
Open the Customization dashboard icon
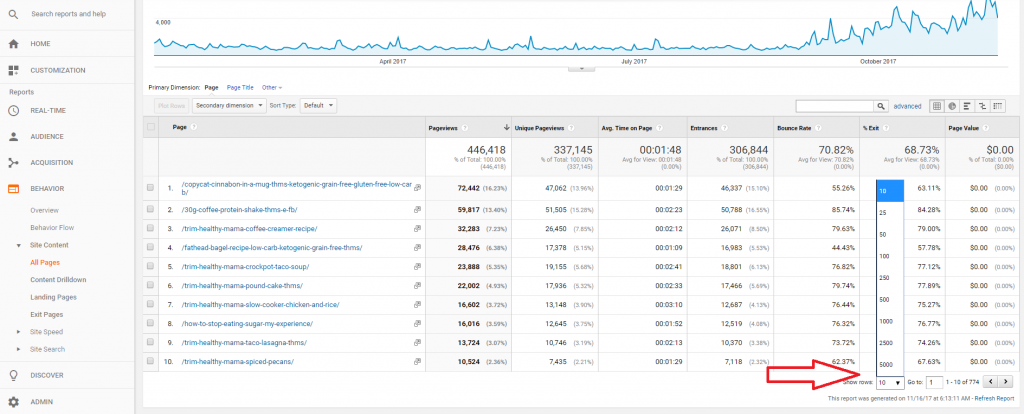coord(13,70)
